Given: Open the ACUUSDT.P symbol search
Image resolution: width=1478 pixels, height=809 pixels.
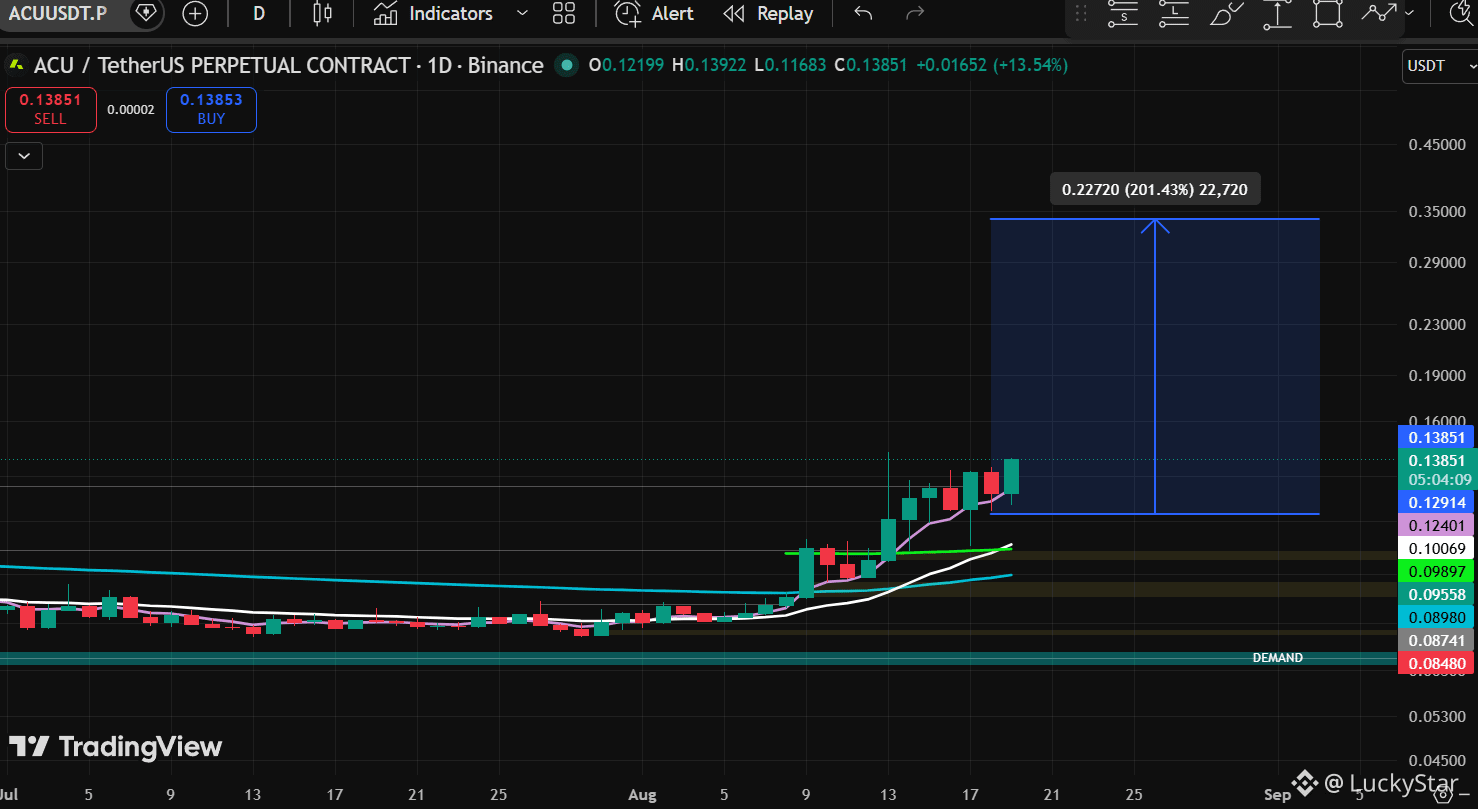Looking at the screenshot, I should coord(58,14).
